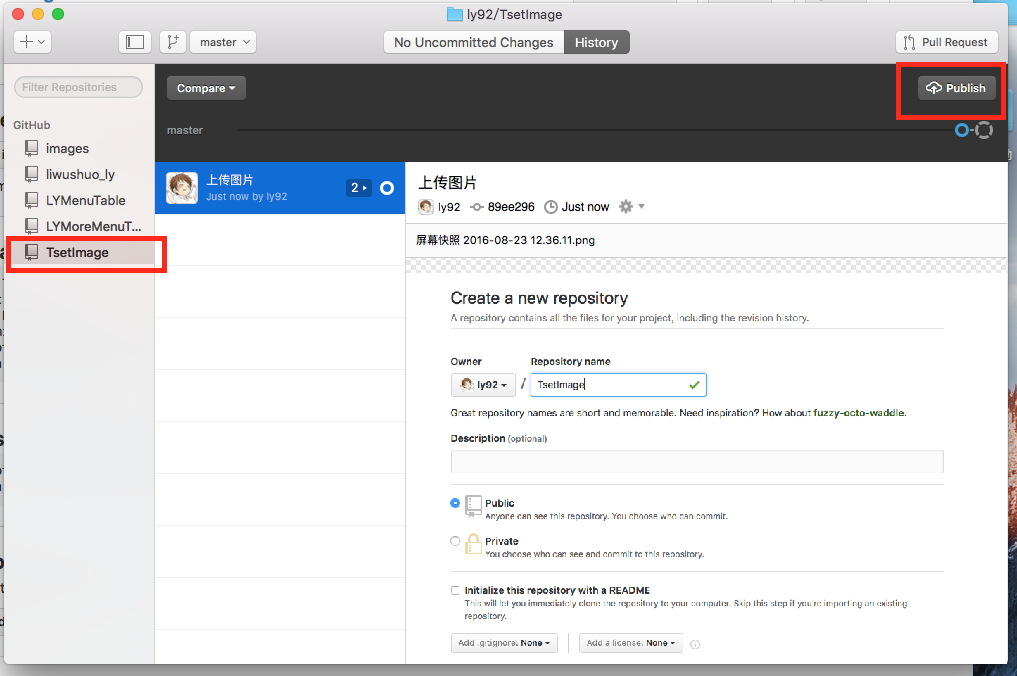This screenshot has width=1017, height=676.
Task: Select the 上传图片 commit in history
Action: [x=280, y=188]
